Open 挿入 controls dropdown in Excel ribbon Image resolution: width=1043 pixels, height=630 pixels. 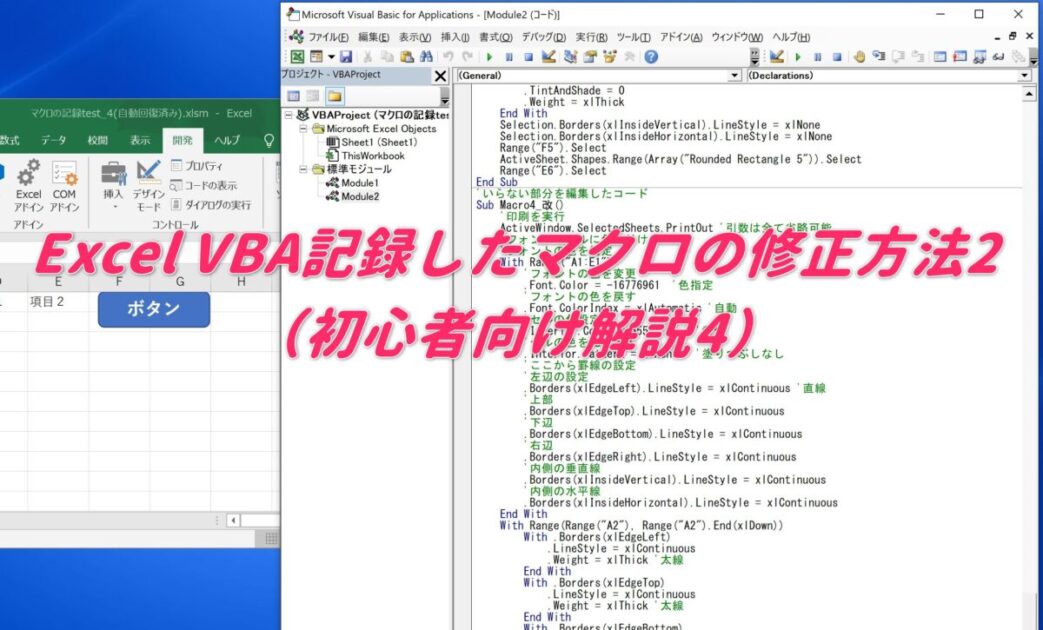113,186
